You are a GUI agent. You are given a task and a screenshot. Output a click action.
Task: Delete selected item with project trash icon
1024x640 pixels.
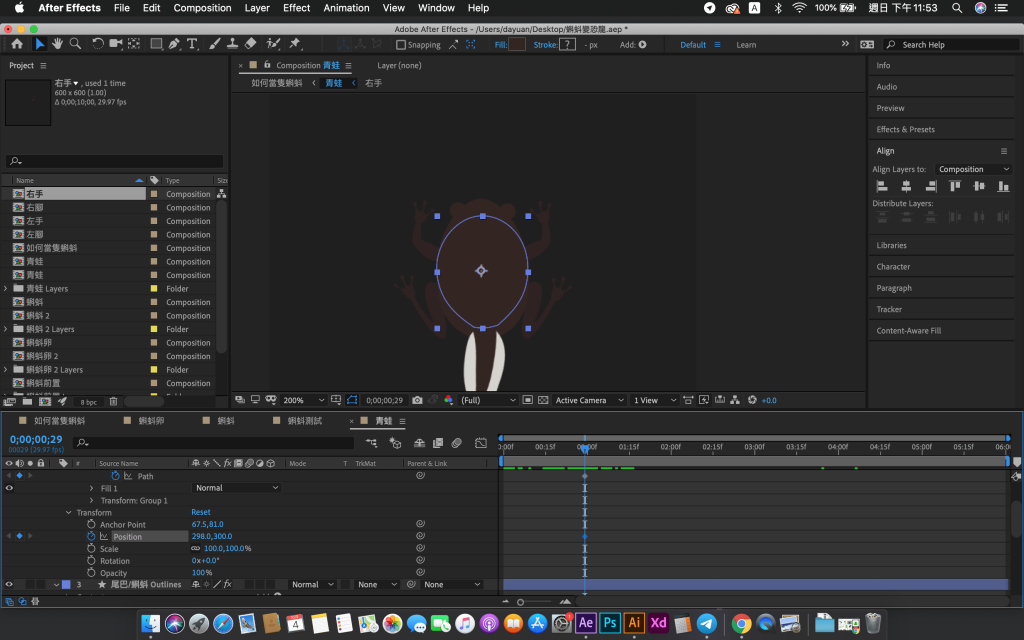click(113, 401)
